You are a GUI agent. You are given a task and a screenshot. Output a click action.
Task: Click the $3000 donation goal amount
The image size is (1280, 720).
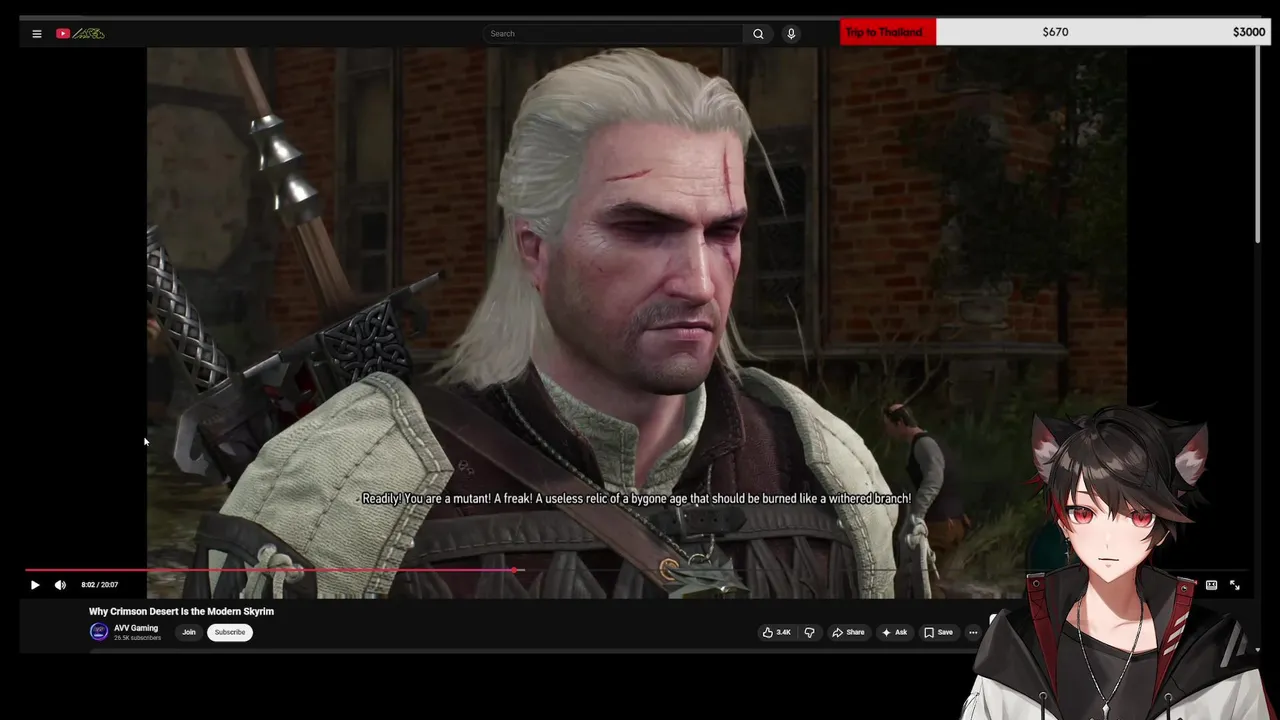[x=1249, y=32]
